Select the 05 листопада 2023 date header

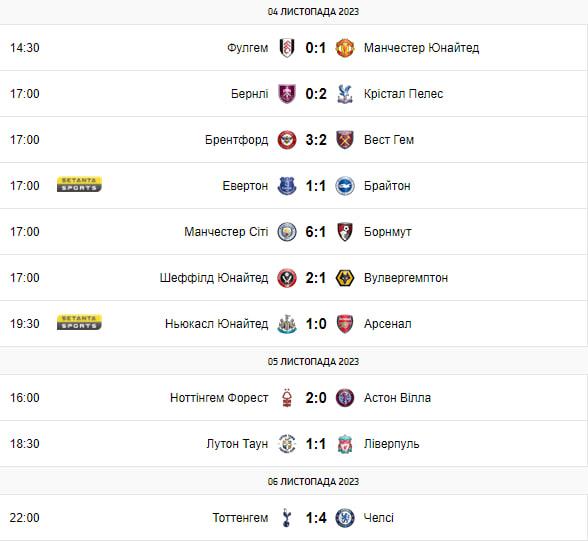[x=313, y=361]
